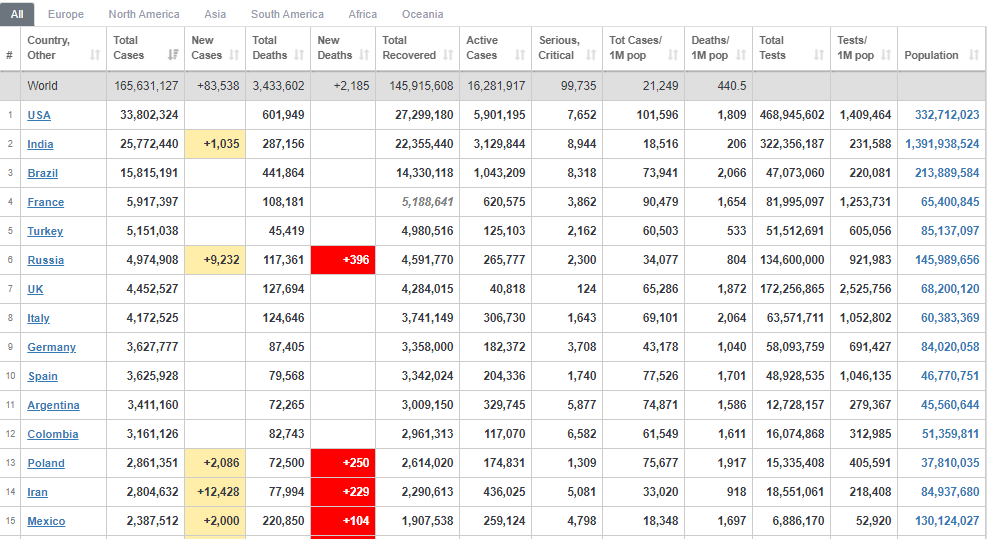Click Russia population 145,989,656 link

[x=947, y=260]
